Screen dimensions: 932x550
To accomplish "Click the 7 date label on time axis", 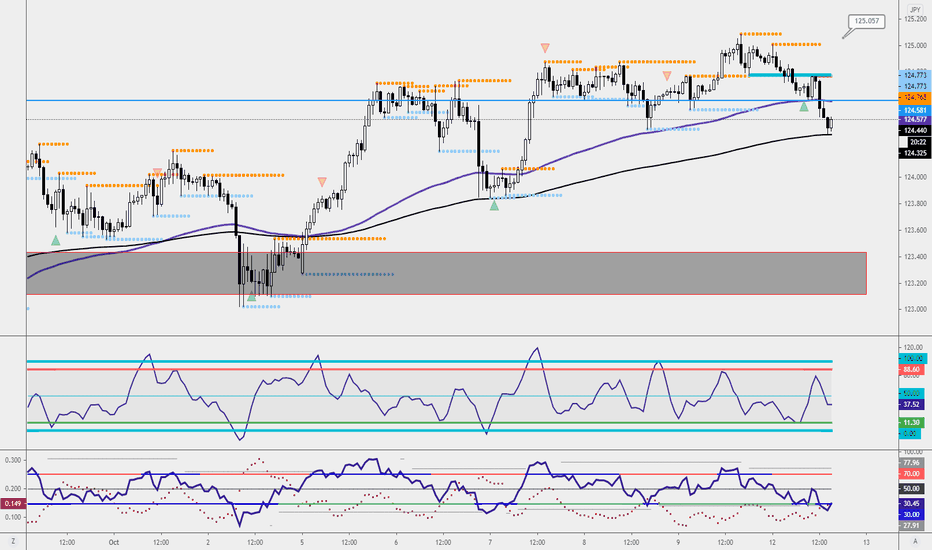I will click(490, 542).
